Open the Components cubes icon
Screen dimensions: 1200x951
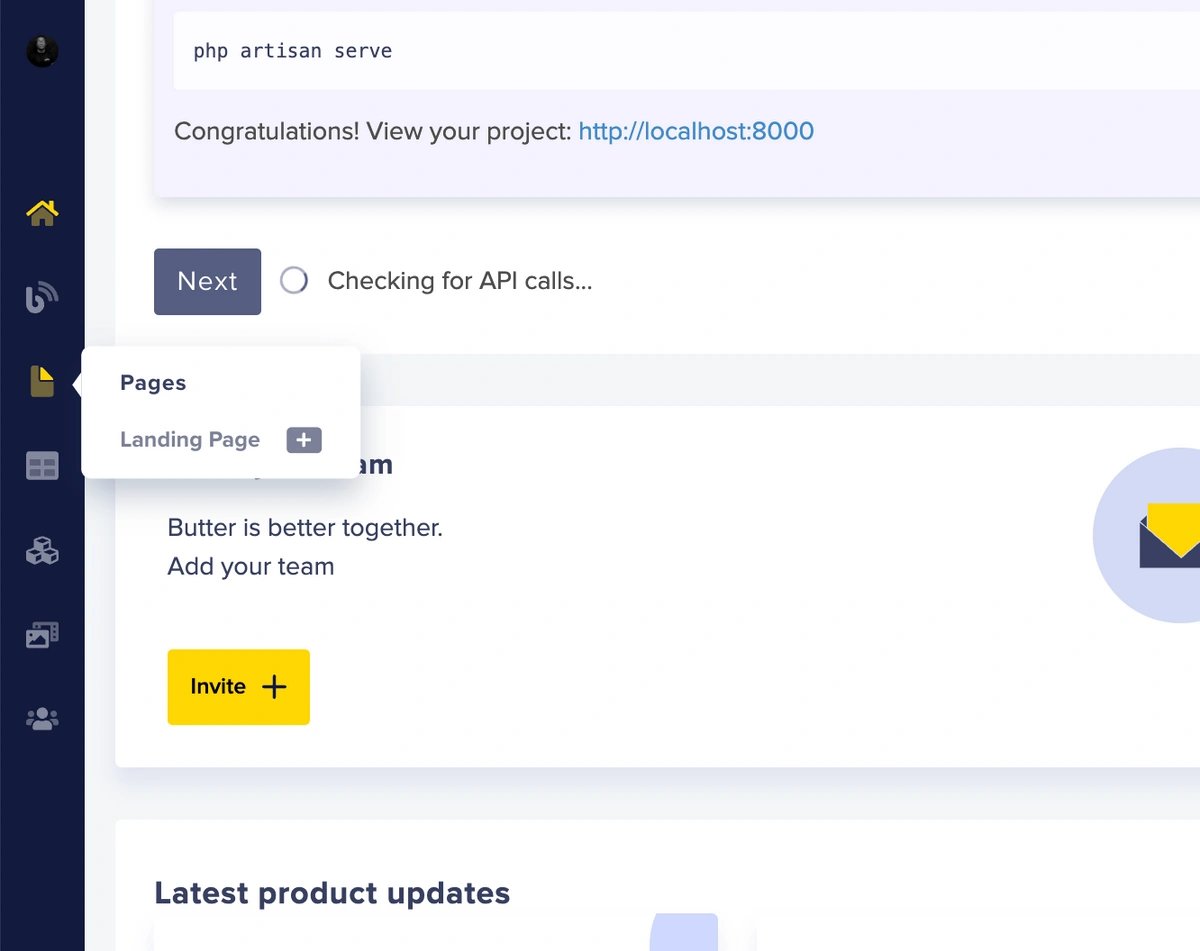42,550
